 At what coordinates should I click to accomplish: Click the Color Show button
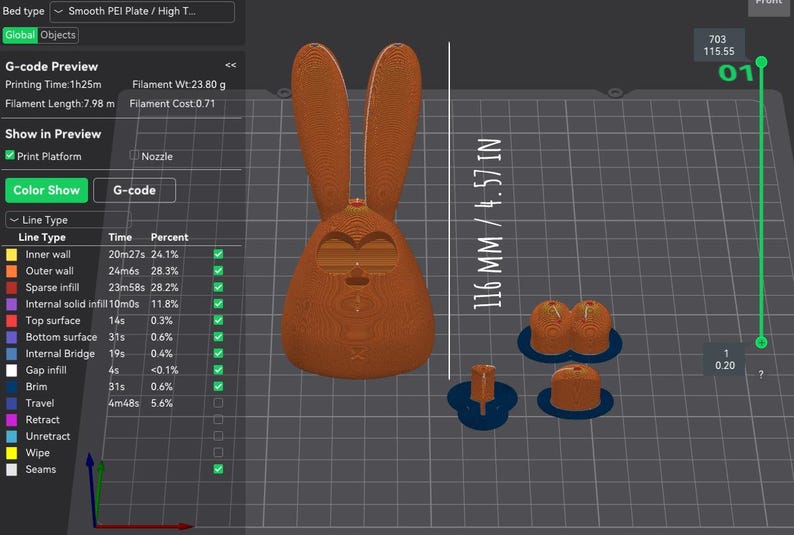(47, 190)
